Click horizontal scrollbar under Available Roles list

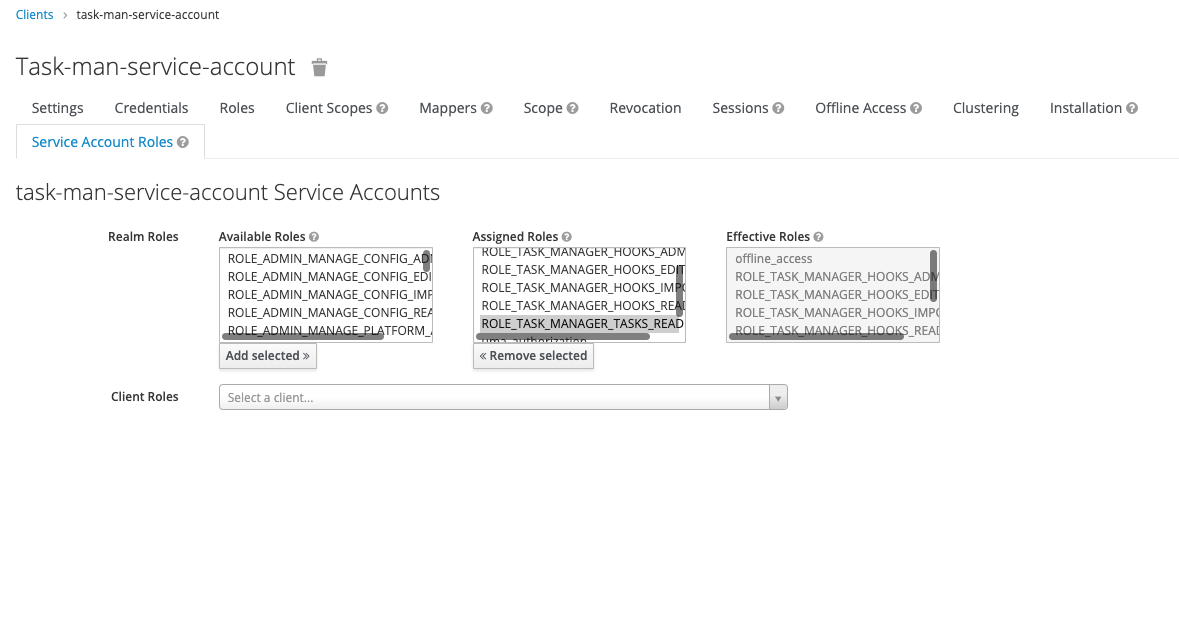303,337
